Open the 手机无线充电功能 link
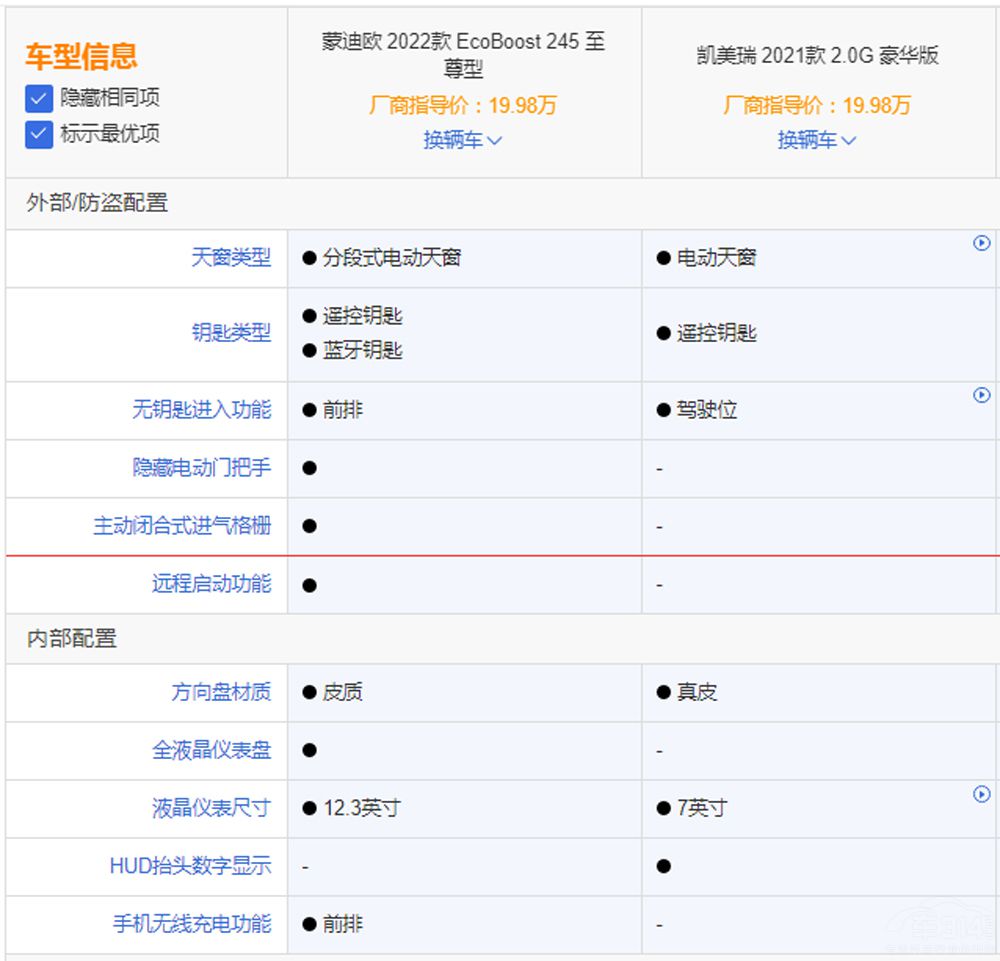Screen dimensions: 1000x961 coord(192,924)
